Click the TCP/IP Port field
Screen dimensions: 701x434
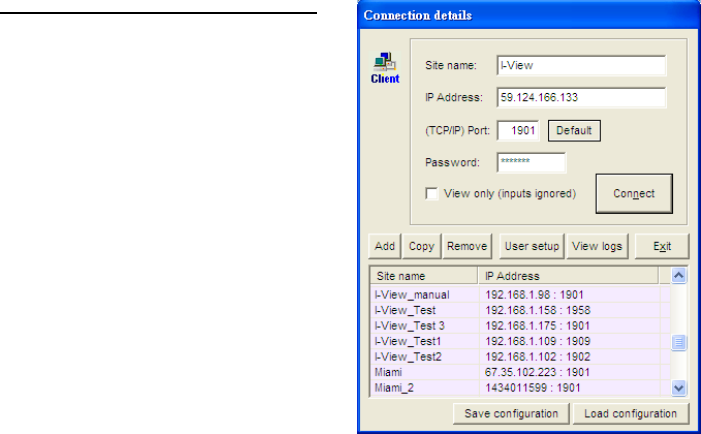(518, 131)
